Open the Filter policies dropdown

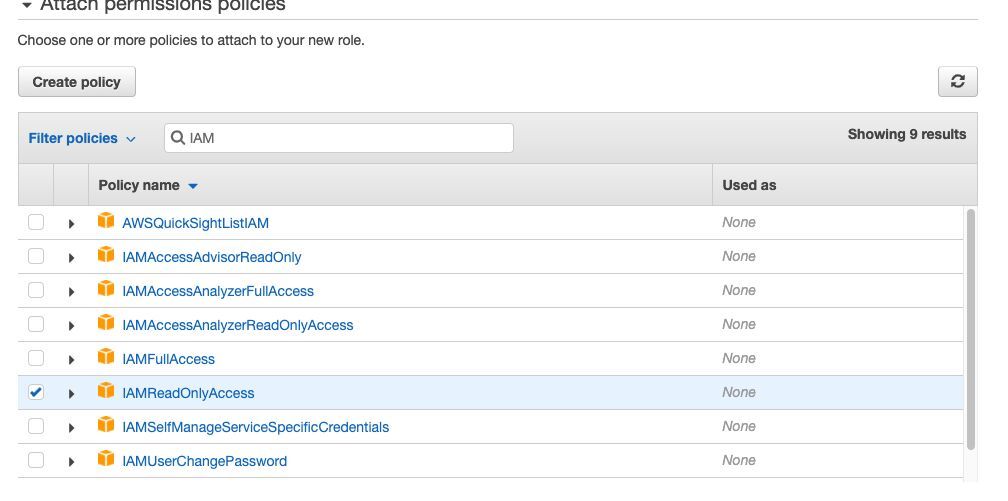pyautogui.click(x=82, y=138)
